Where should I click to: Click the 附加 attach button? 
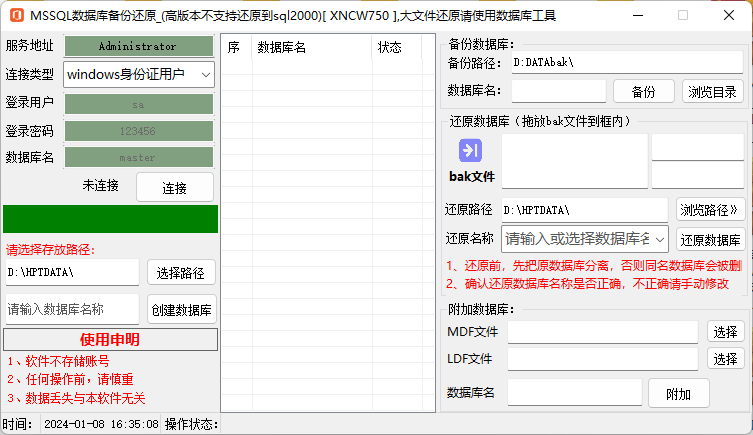[679, 394]
